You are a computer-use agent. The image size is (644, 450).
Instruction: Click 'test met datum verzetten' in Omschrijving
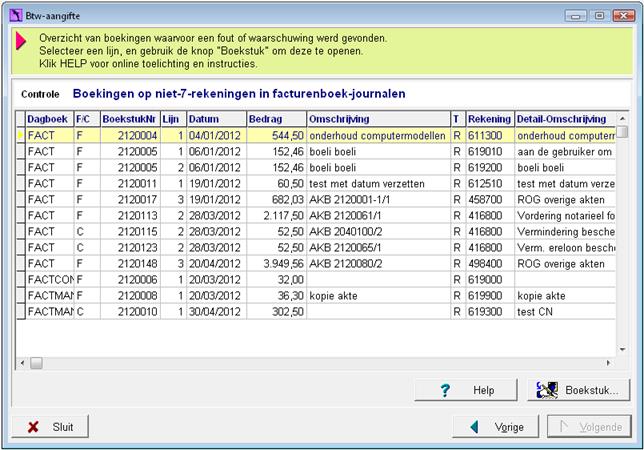[x=367, y=184]
